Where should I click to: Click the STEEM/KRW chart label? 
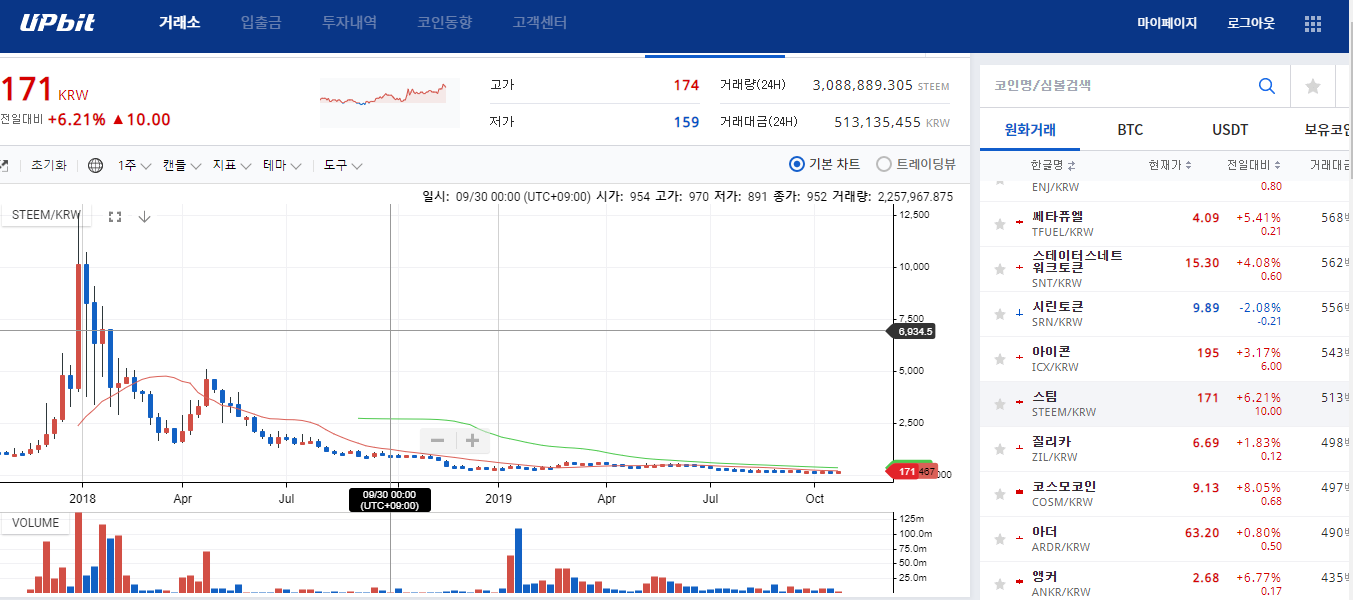pyautogui.click(x=46, y=215)
